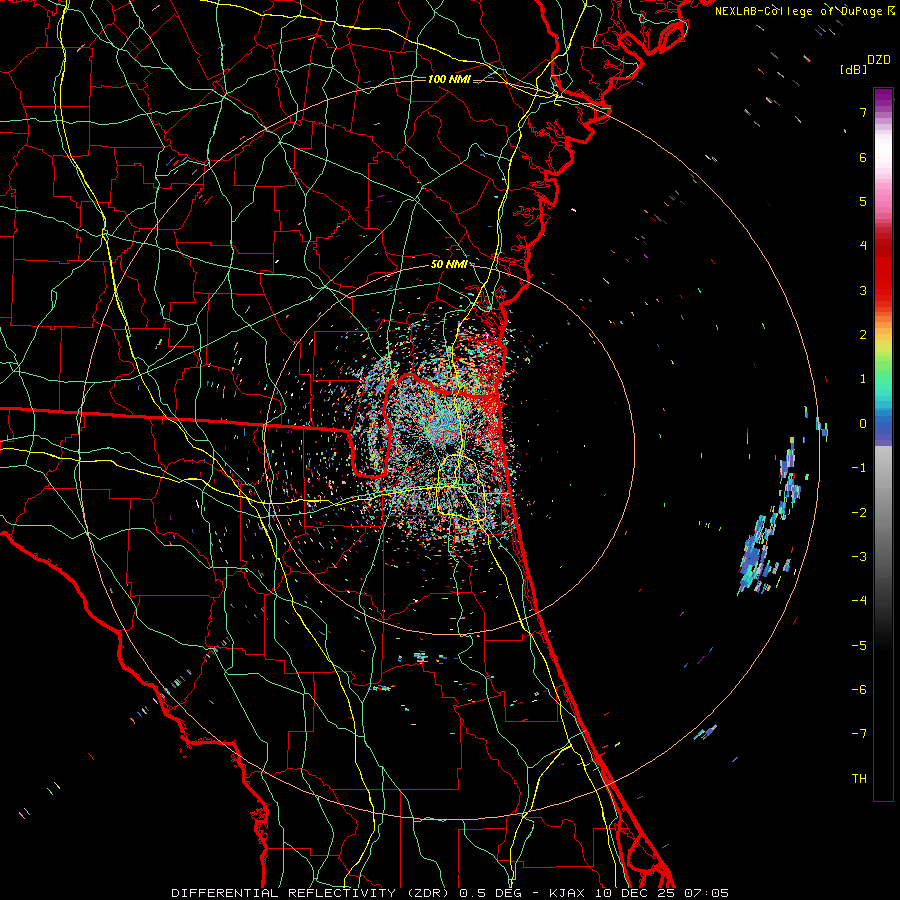Screen dimensions: 900x900
Task: Click the -7 value on color scale
Action: 859,734
